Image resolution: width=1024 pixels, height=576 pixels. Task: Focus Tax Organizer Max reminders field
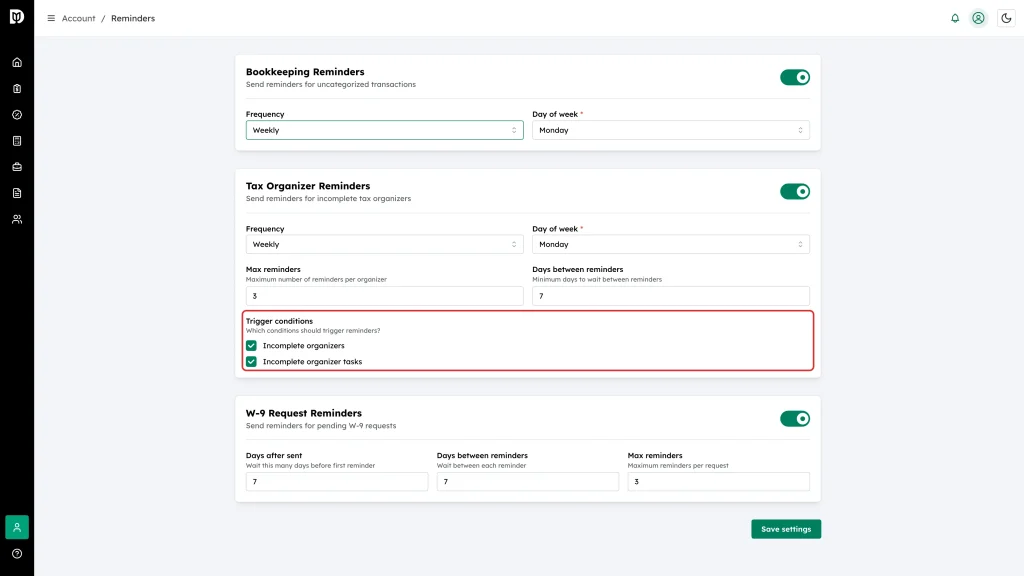[385, 296]
